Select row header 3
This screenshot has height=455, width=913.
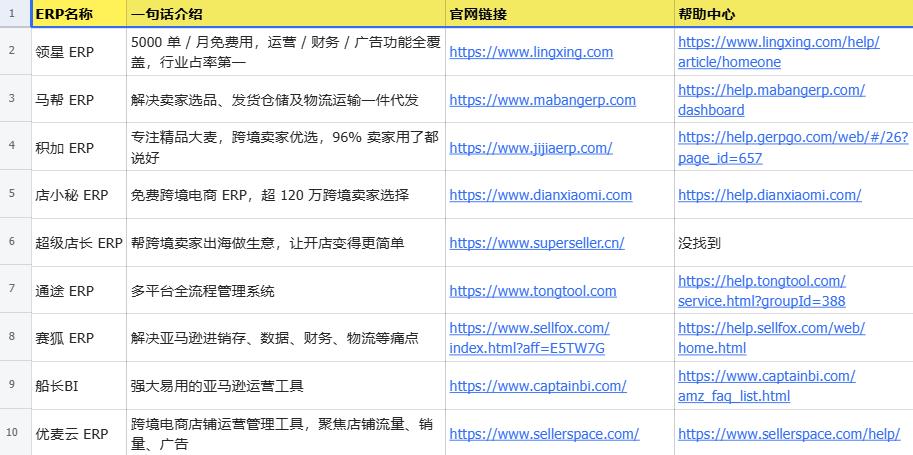[x=15, y=99]
